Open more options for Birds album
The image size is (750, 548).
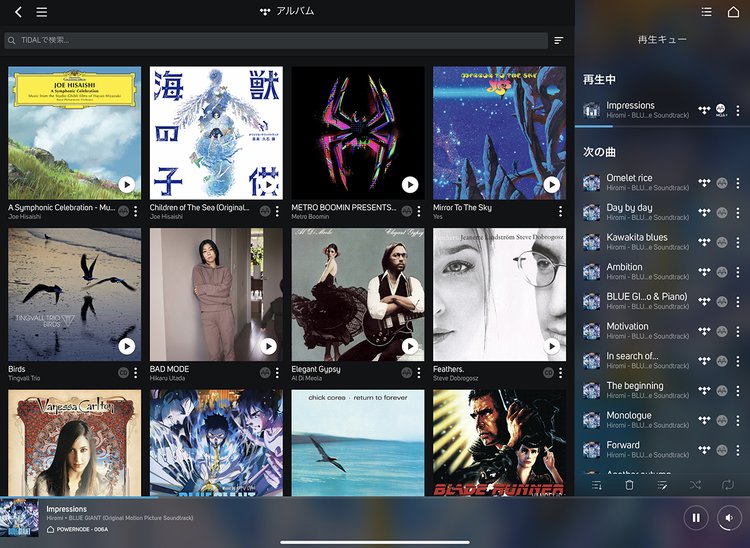(136, 373)
